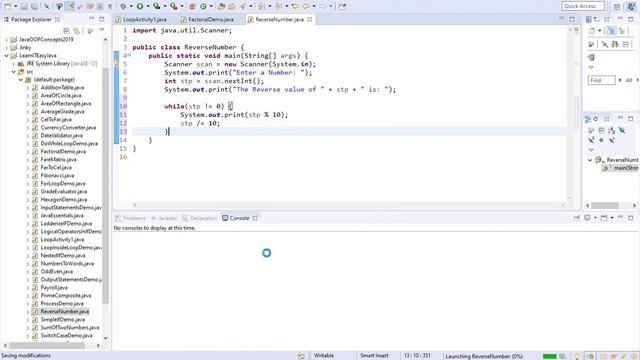Start debugging with the Debug bug icon
640x360 pixels.
click(123, 6)
